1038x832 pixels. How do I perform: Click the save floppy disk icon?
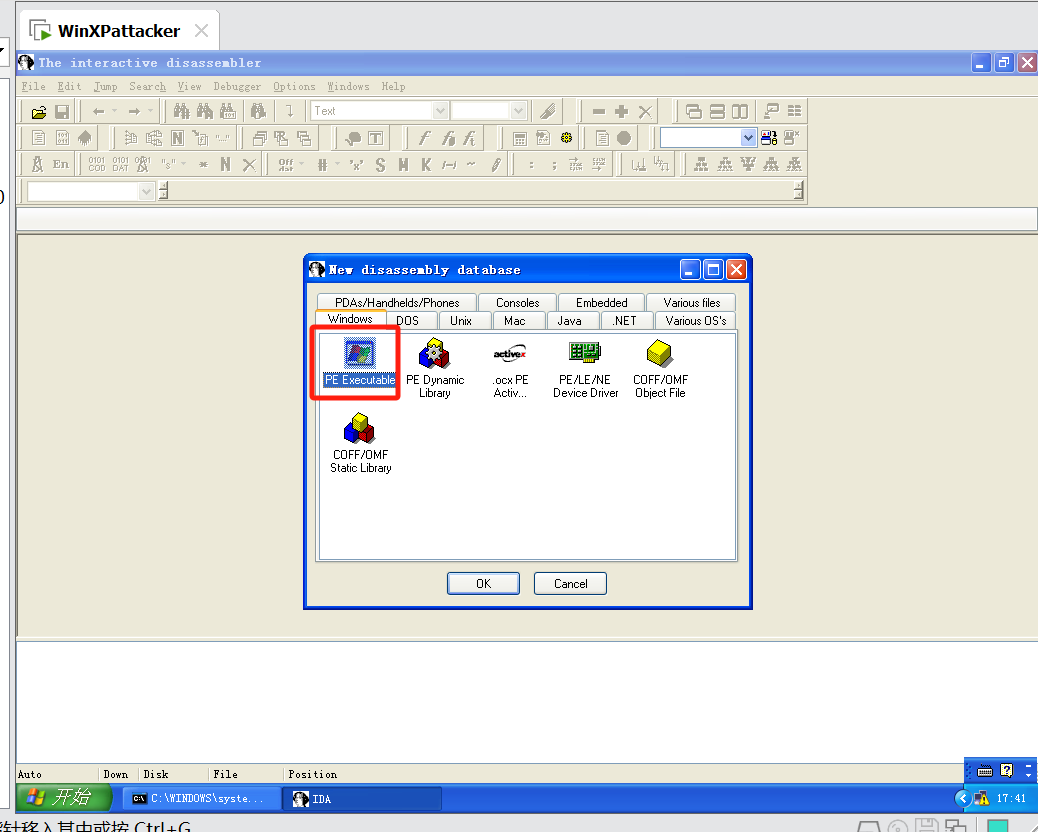[62, 112]
